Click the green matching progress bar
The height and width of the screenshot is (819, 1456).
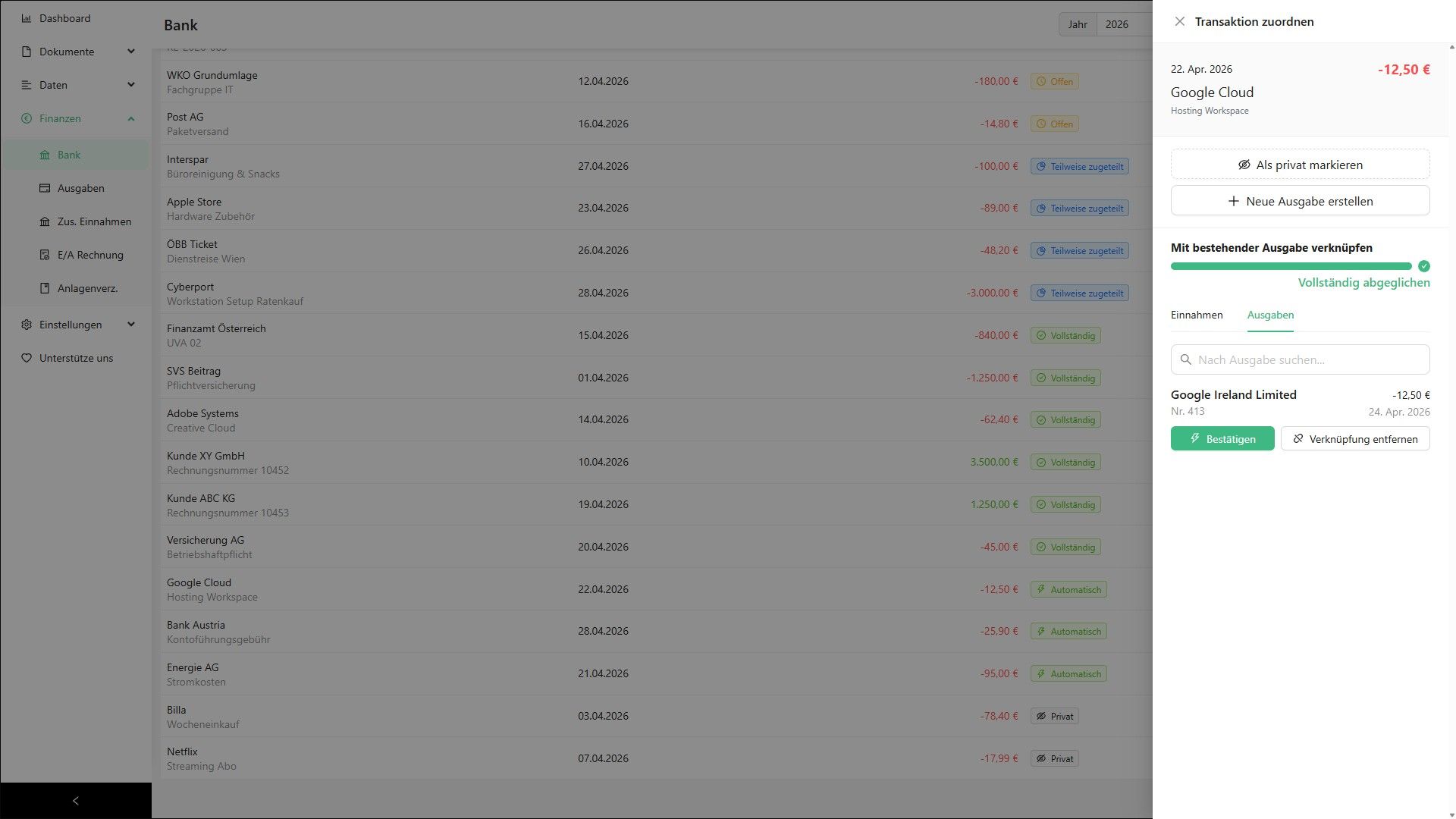click(x=1291, y=266)
